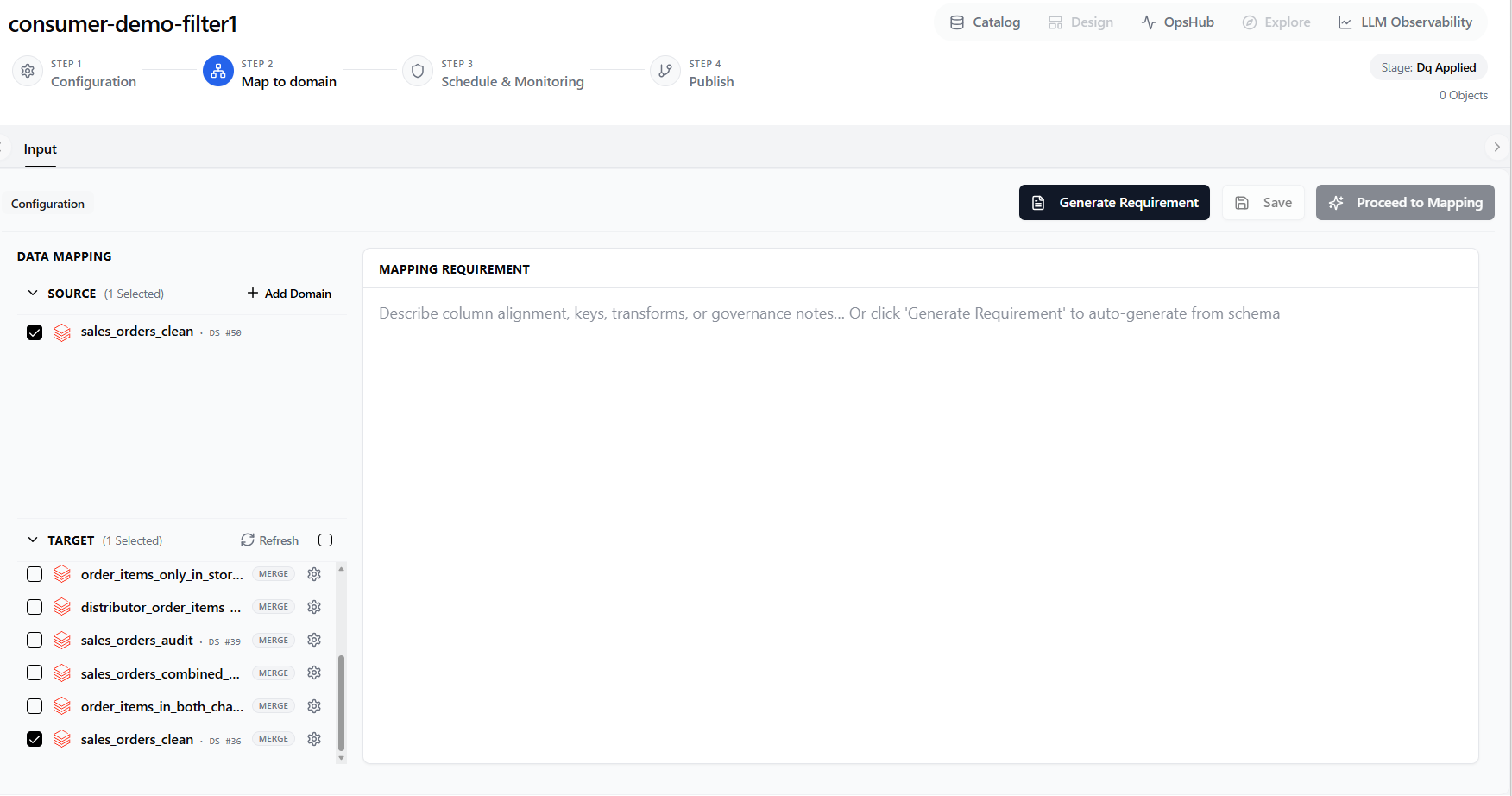Toggle select-all checkbox in TARGET header
1512x796 pixels.
[325, 540]
